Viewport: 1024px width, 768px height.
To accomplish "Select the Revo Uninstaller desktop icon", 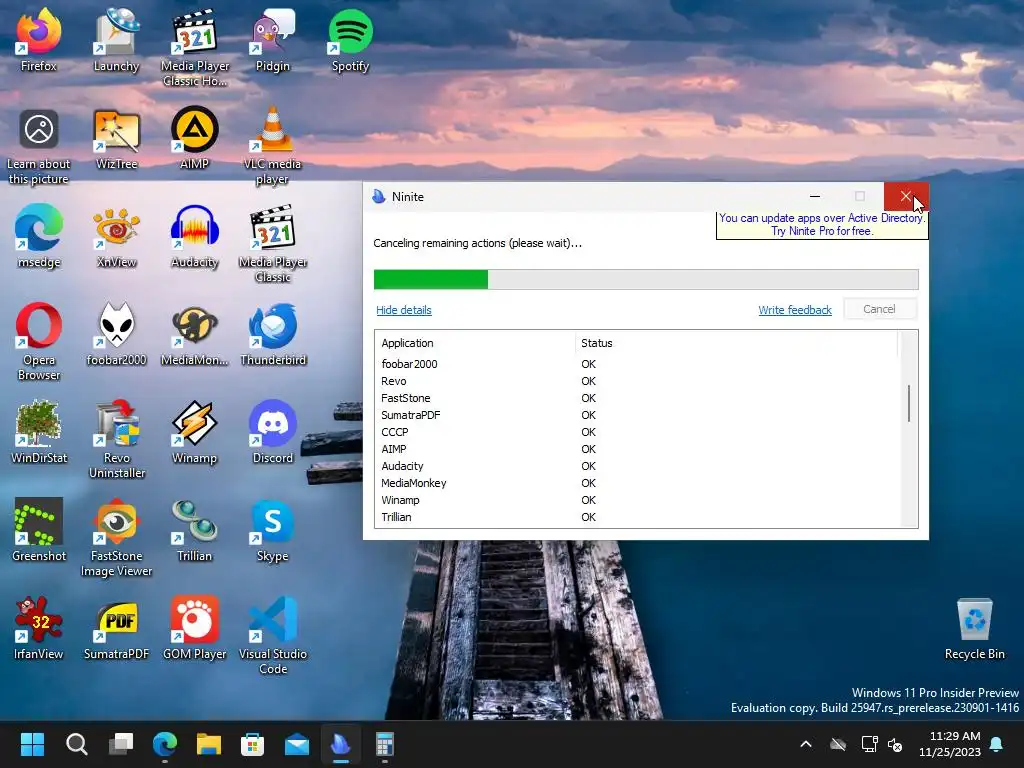I will pyautogui.click(x=116, y=440).
